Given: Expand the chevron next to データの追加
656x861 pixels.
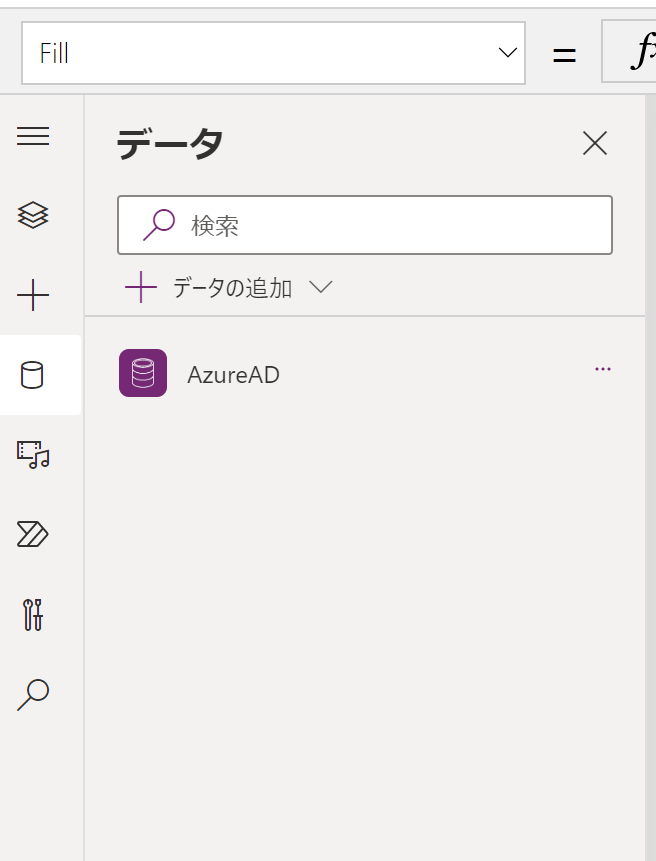Looking at the screenshot, I should [321, 288].
